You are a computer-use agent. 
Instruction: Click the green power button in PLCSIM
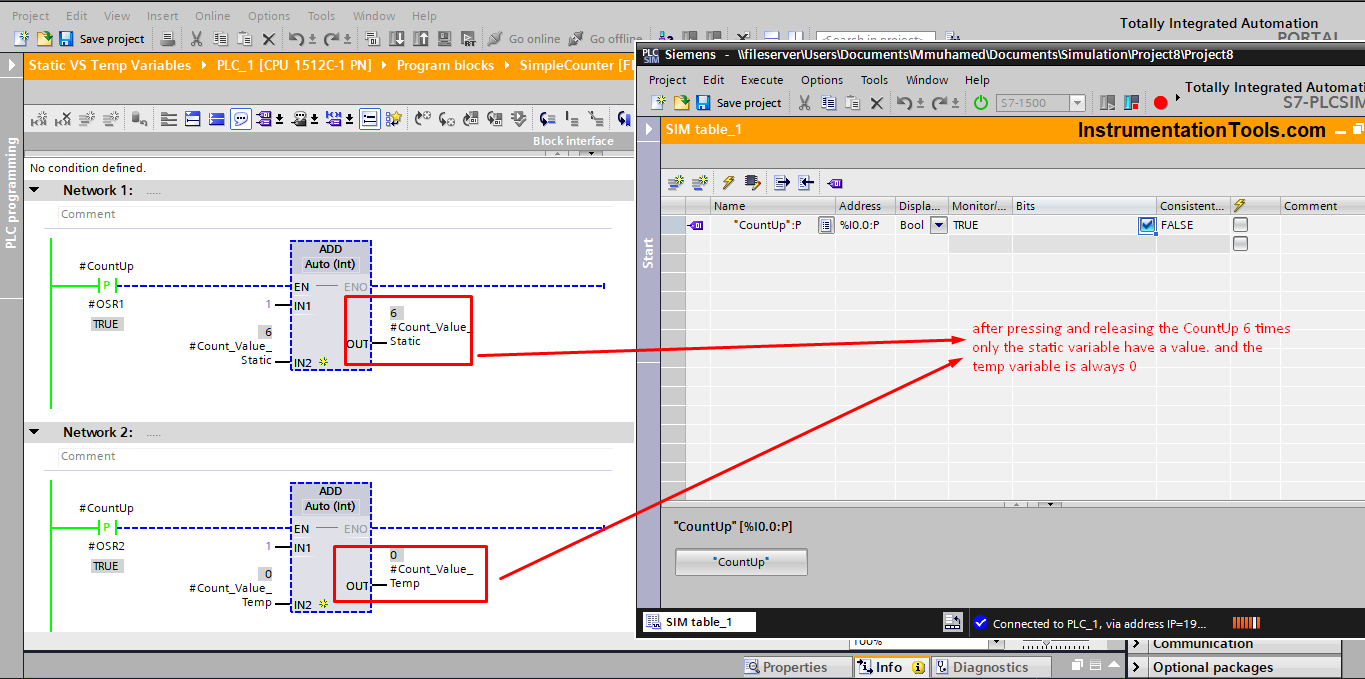tap(981, 103)
